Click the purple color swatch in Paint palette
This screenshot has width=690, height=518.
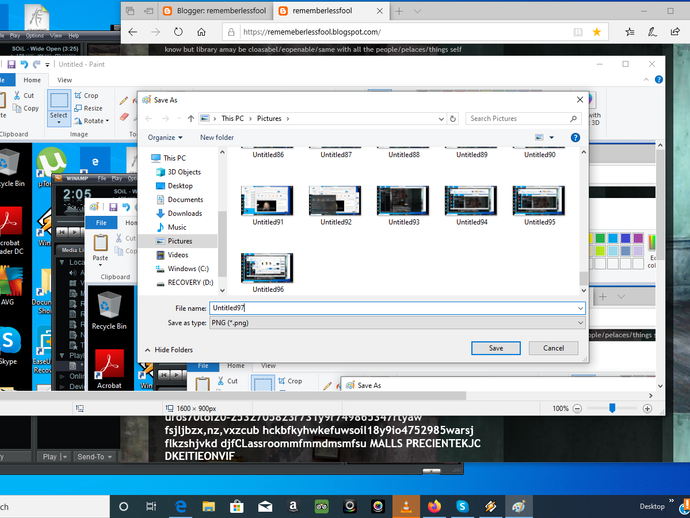[x=638, y=239]
